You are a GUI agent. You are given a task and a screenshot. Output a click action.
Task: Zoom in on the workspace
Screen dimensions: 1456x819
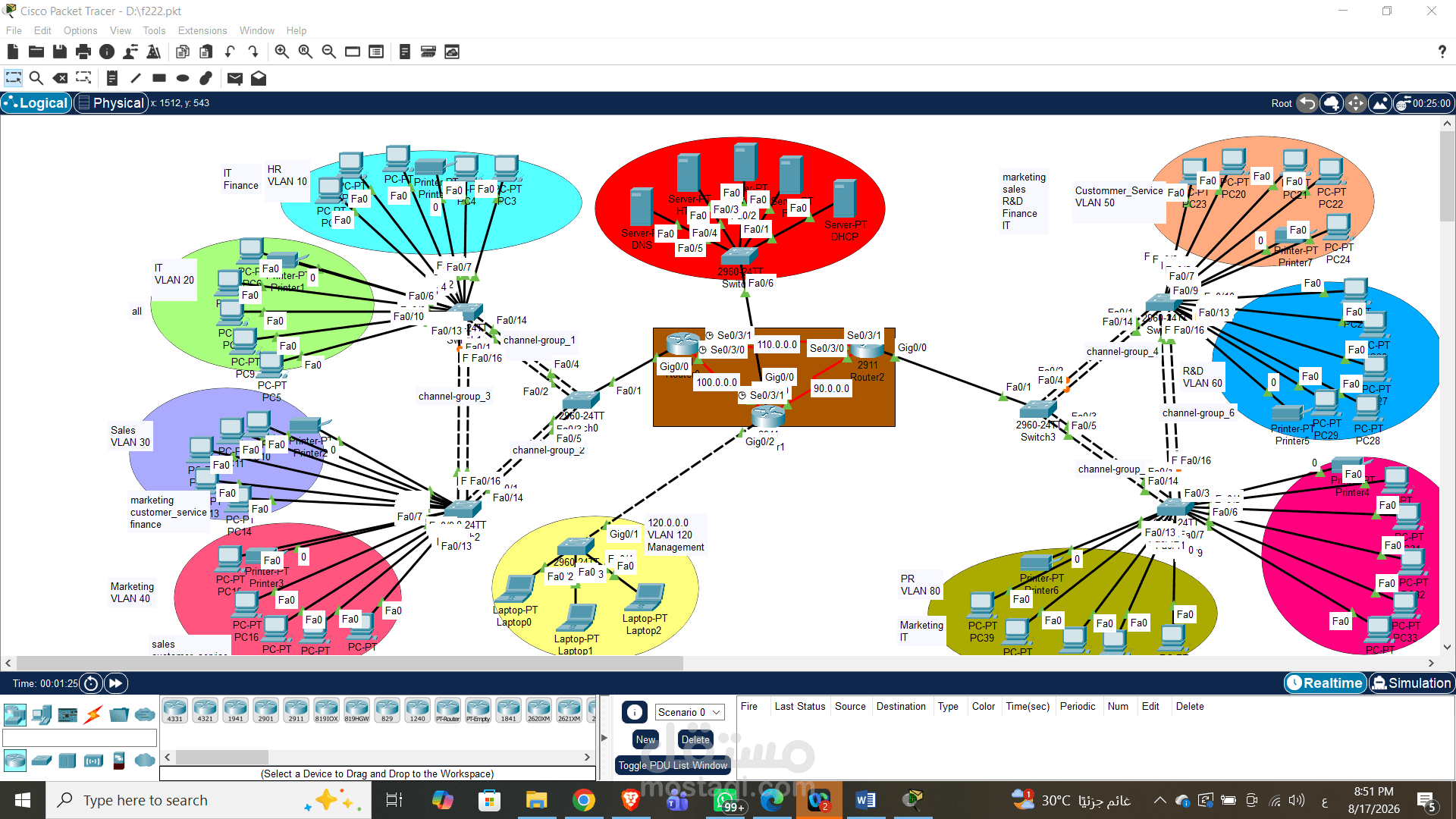(x=281, y=52)
